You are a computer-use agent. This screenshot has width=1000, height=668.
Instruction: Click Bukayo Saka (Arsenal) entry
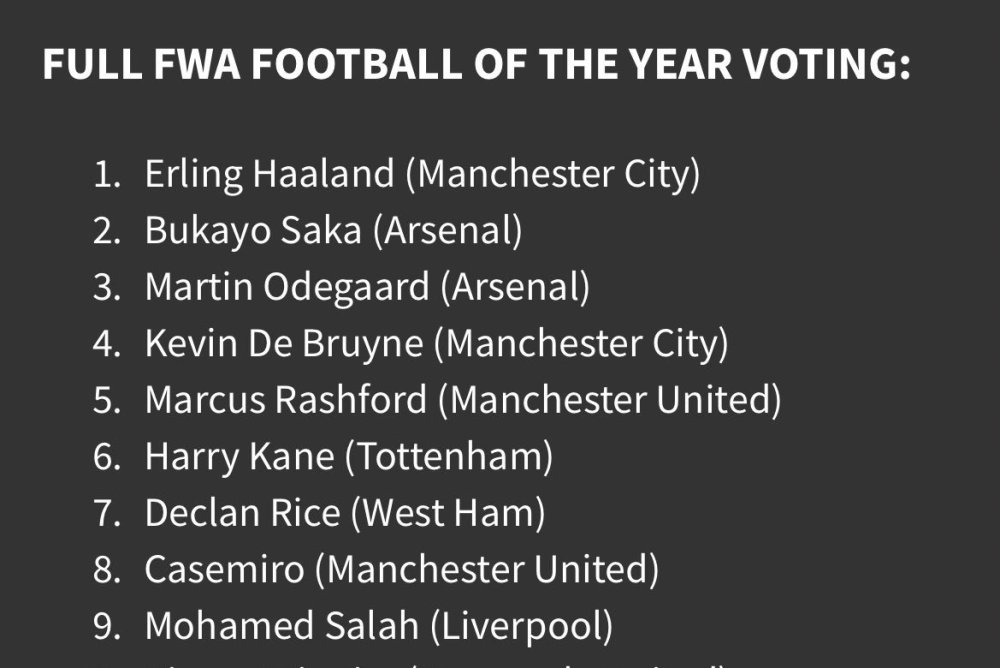coord(334,230)
